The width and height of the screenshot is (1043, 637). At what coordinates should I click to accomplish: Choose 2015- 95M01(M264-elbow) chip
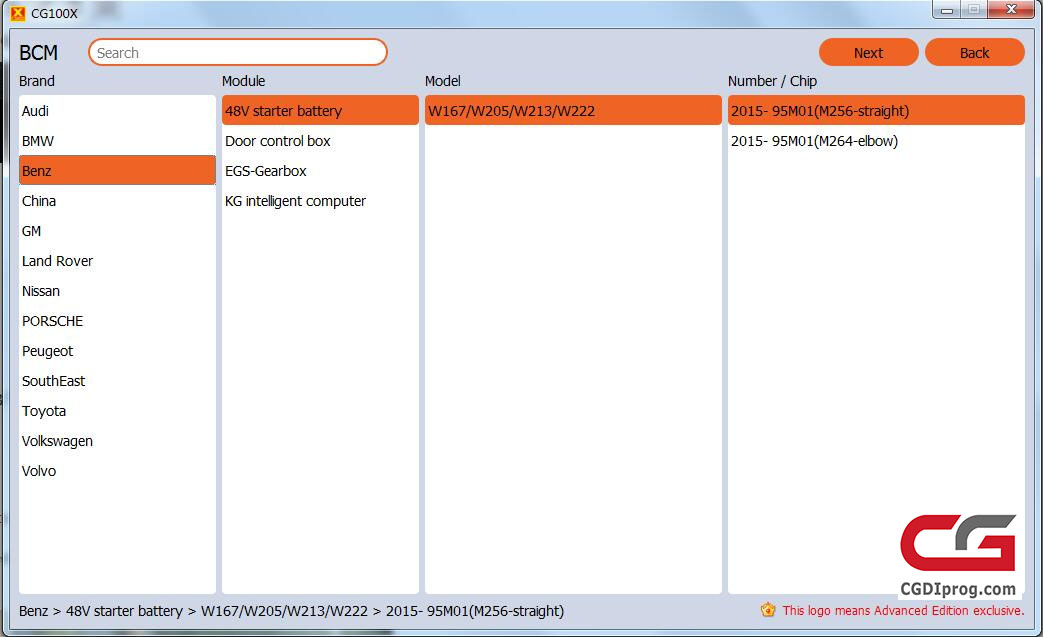(x=876, y=140)
